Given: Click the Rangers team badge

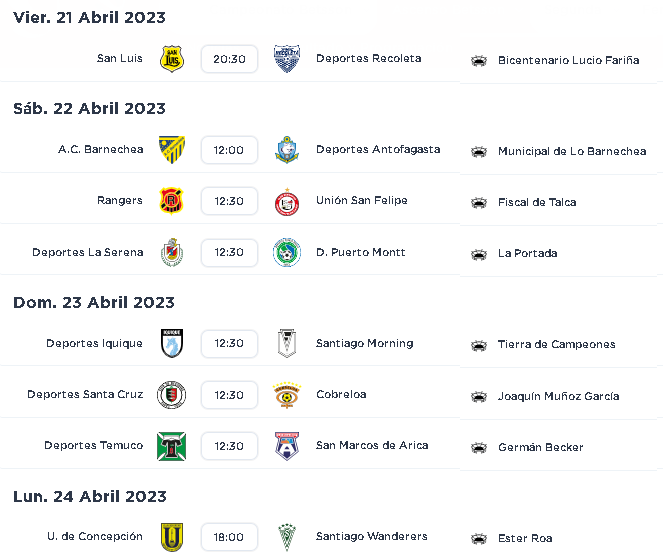Looking at the screenshot, I should point(172,201).
